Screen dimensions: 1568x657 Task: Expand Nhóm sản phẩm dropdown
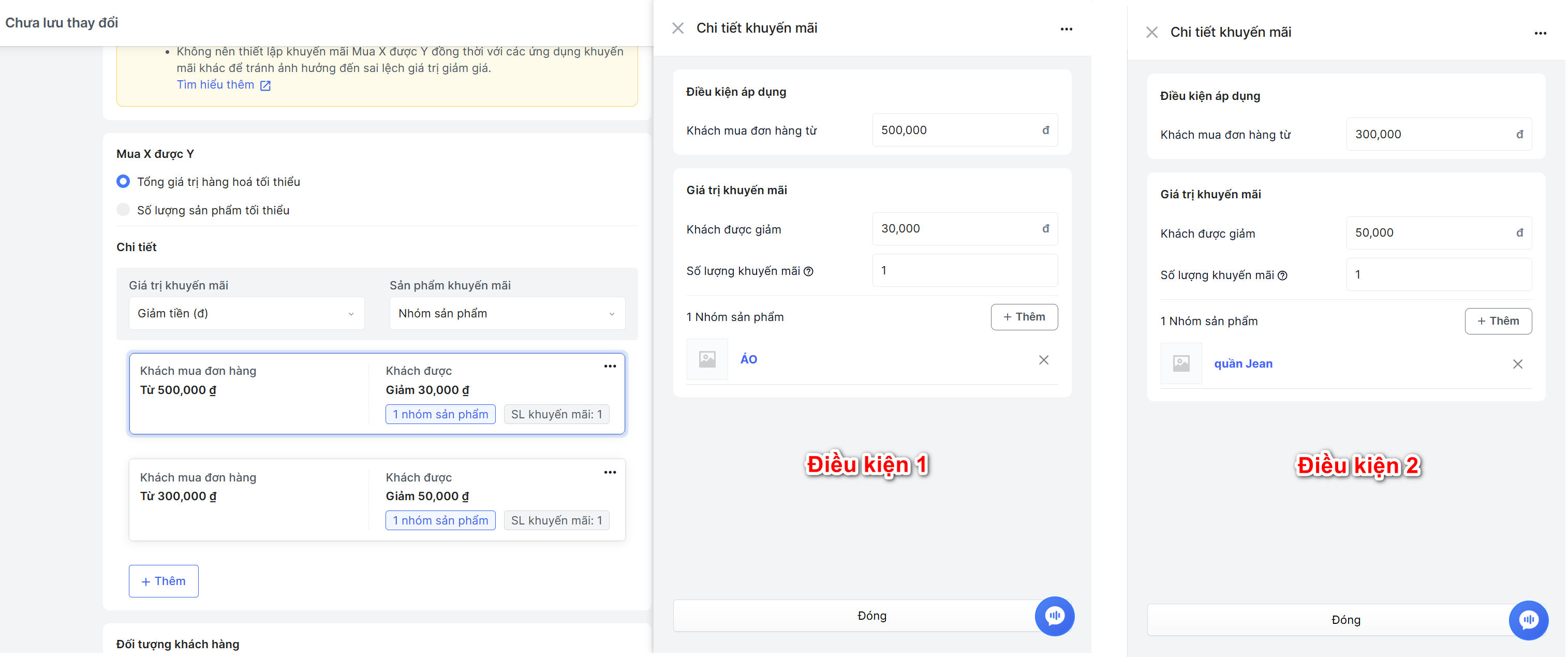tap(507, 314)
